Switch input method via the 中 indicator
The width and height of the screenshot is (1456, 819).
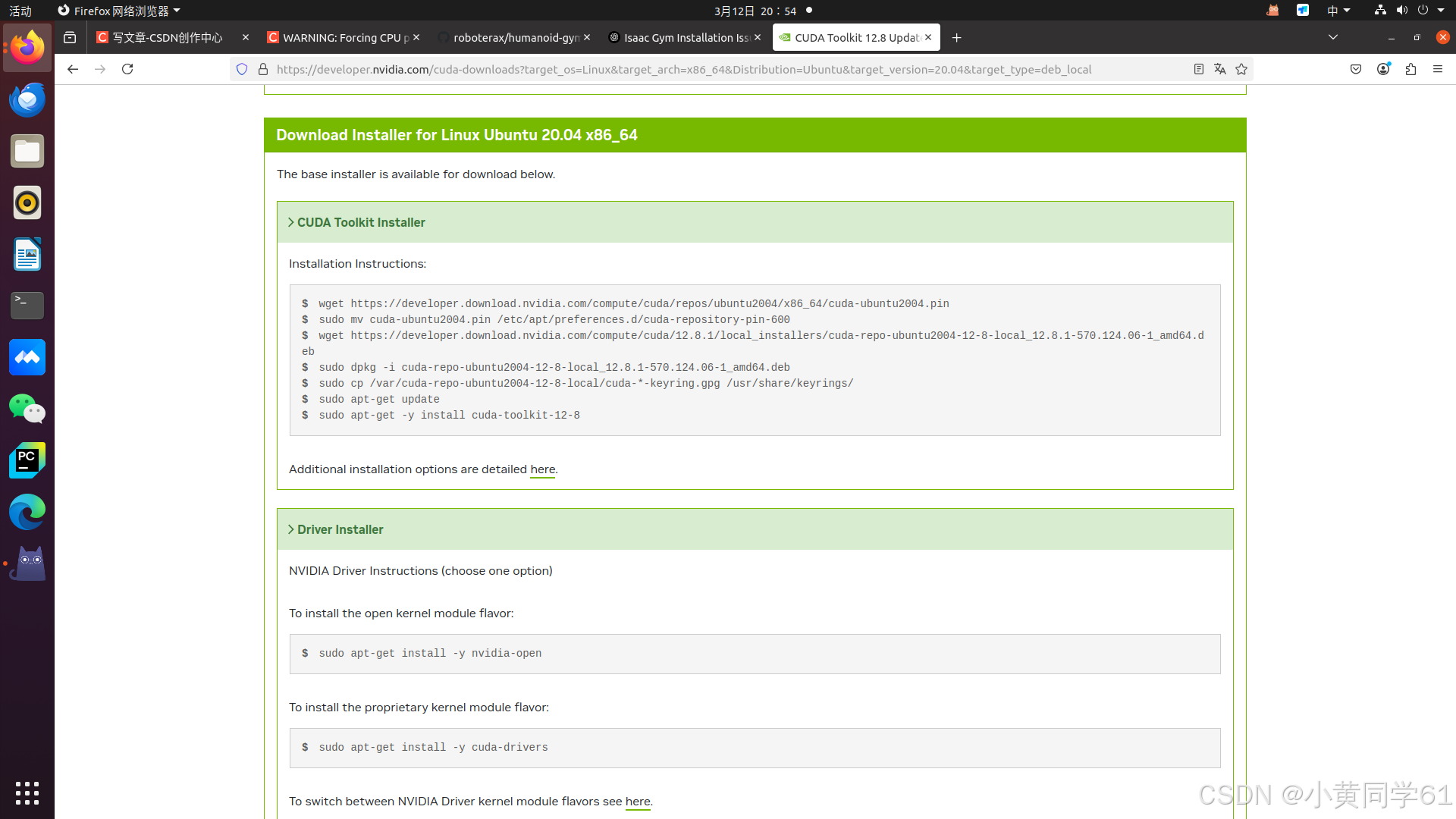tap(1332, 11)
